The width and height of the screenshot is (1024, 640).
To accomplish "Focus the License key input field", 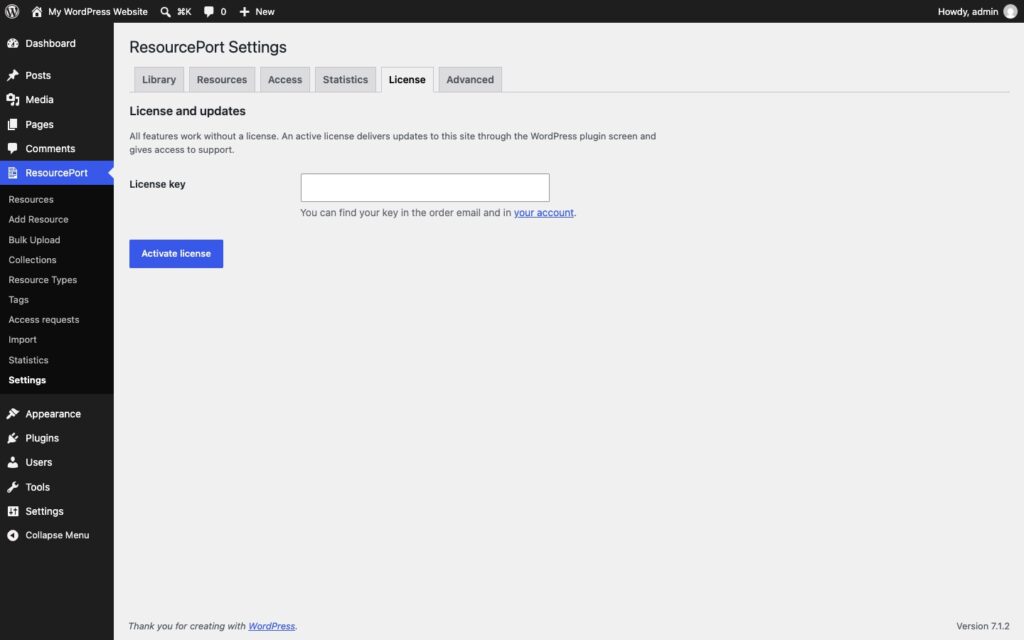I will 425,187.
